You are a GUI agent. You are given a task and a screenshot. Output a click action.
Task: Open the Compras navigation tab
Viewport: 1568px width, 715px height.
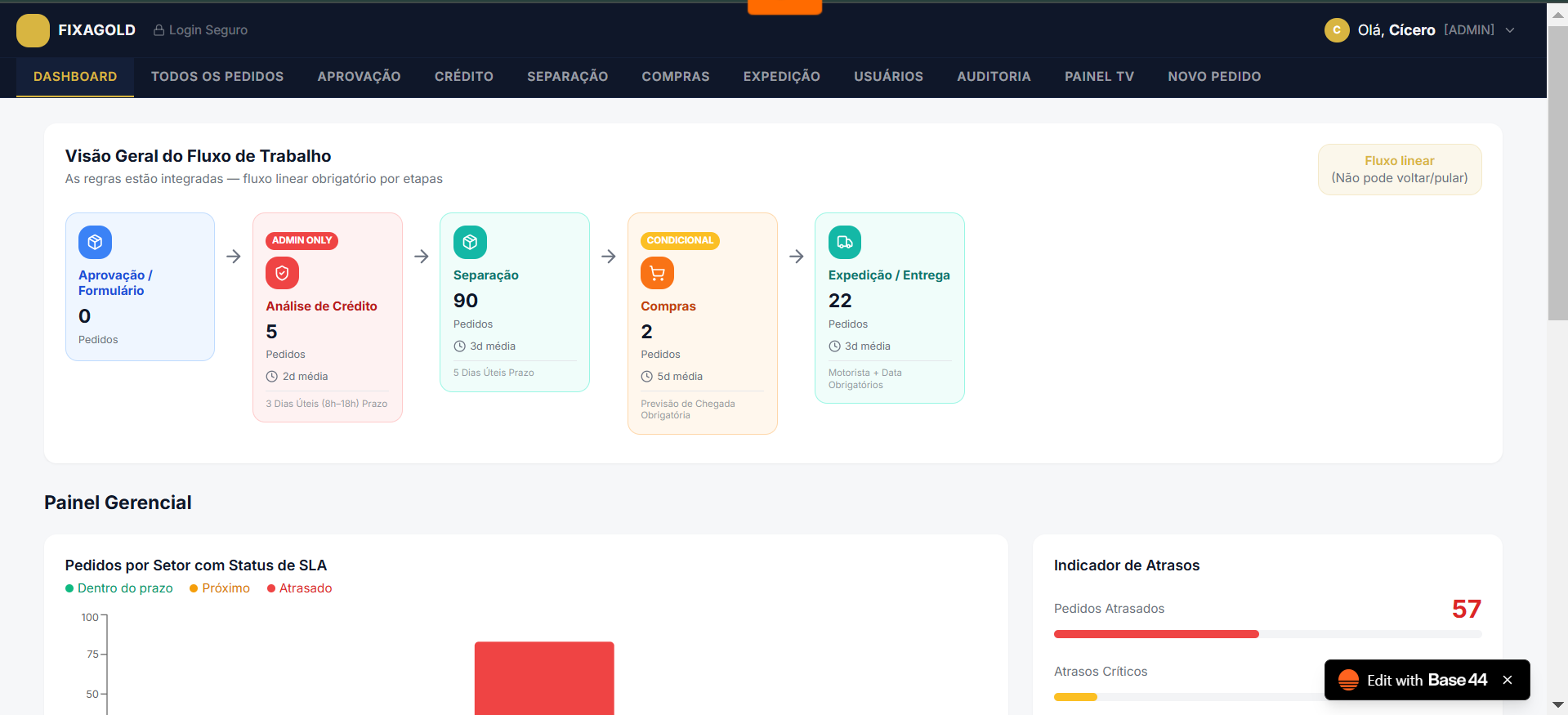[676, 77]
